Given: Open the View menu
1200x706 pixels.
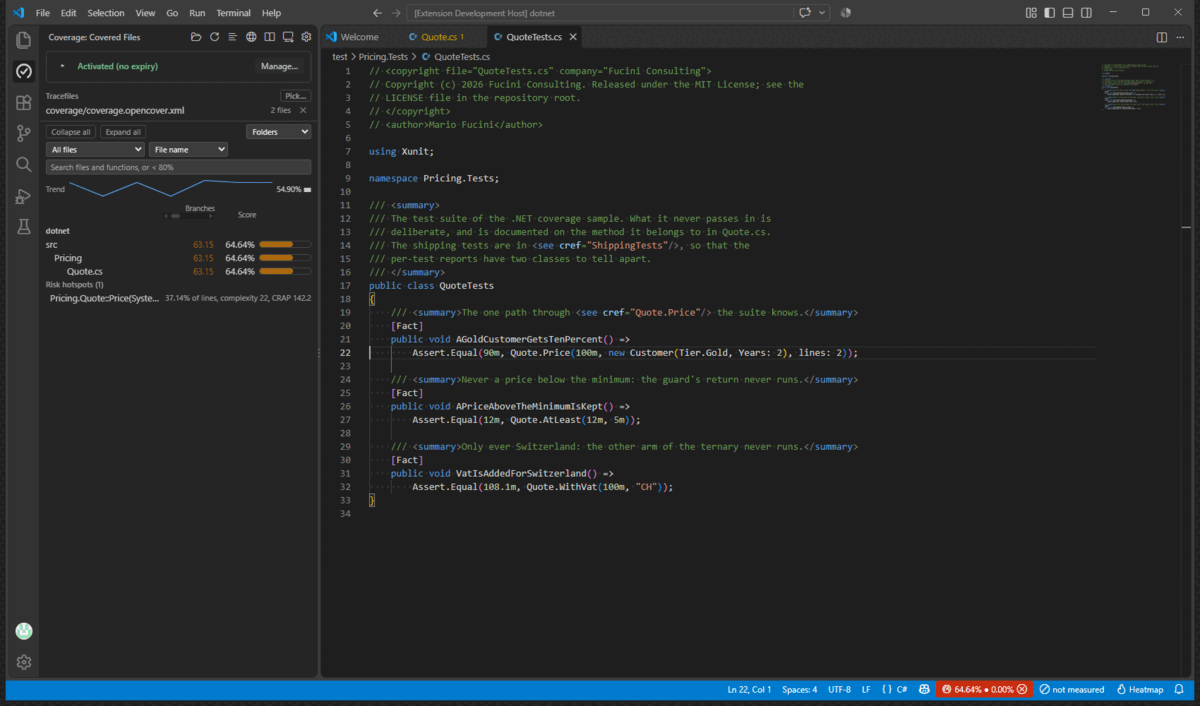Looking at the screenshot, I should [145, 13].
